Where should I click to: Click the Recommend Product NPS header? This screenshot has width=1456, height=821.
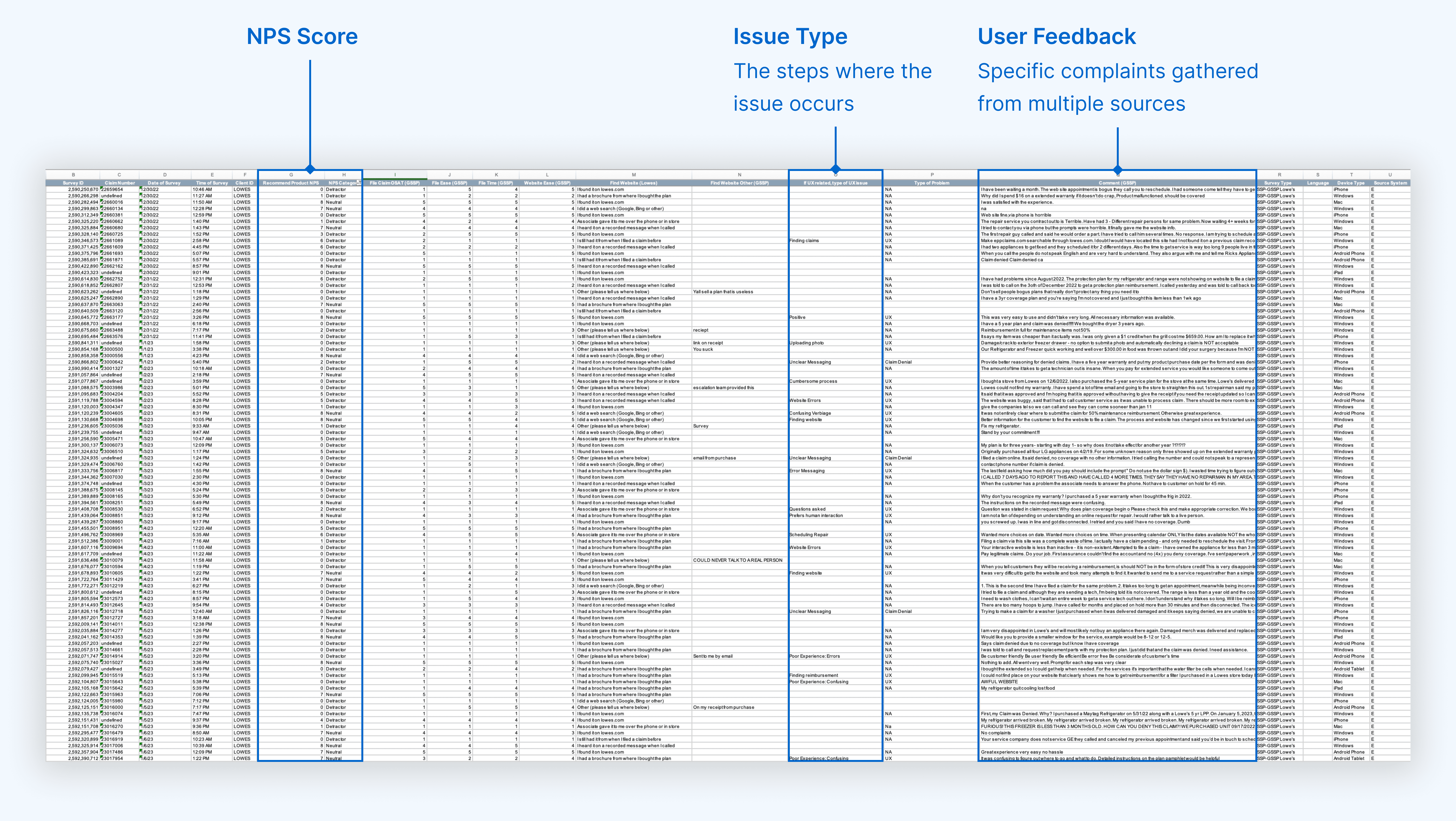(291, 183)
